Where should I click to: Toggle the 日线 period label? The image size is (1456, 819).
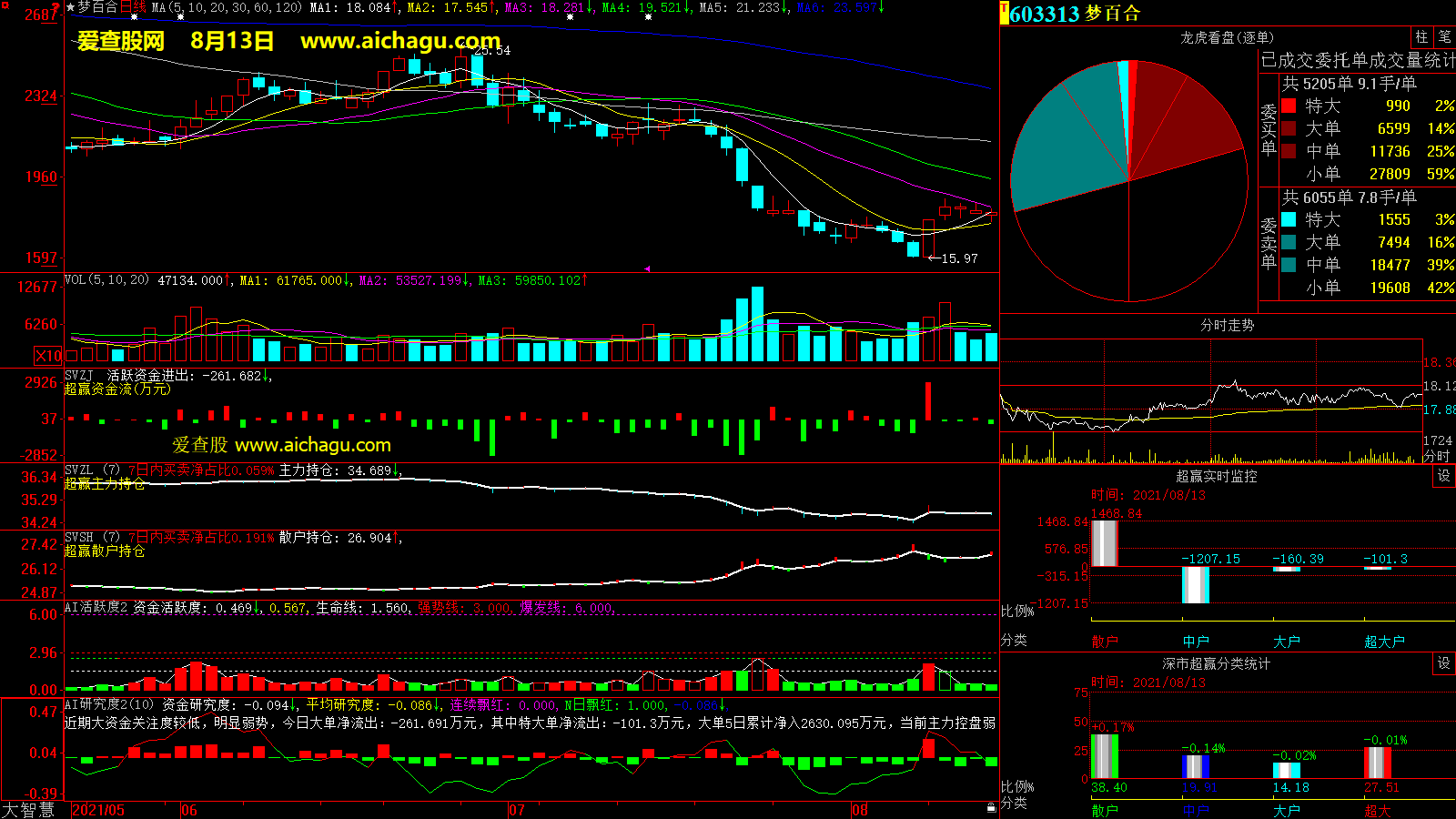[133, 7]
